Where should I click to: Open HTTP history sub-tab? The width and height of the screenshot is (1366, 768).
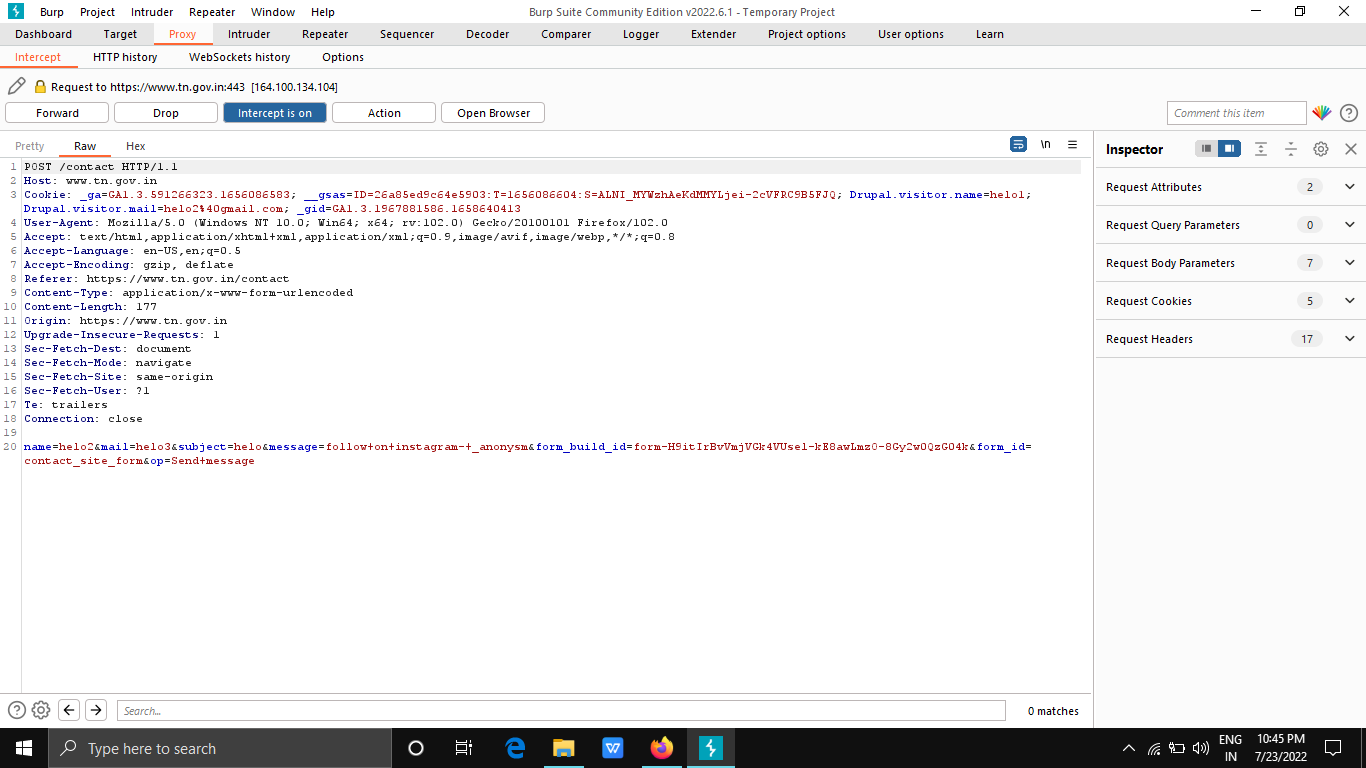pyautogui.click(x=125, y=57)
